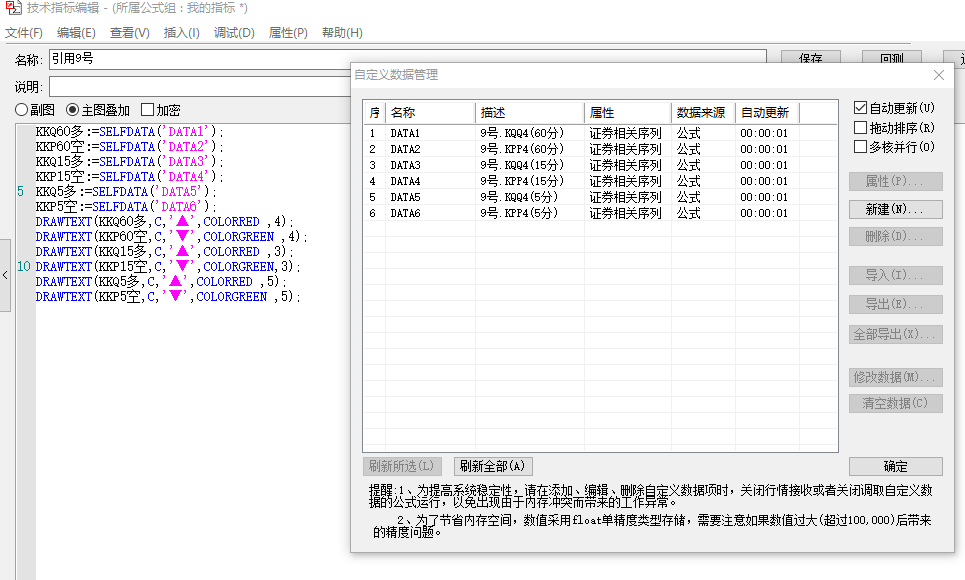Image resolution: width=965 pixels, height=580 pixels.
Task: Toggle the 多核并行(O) checkbox
Action: tap(860, 147)
